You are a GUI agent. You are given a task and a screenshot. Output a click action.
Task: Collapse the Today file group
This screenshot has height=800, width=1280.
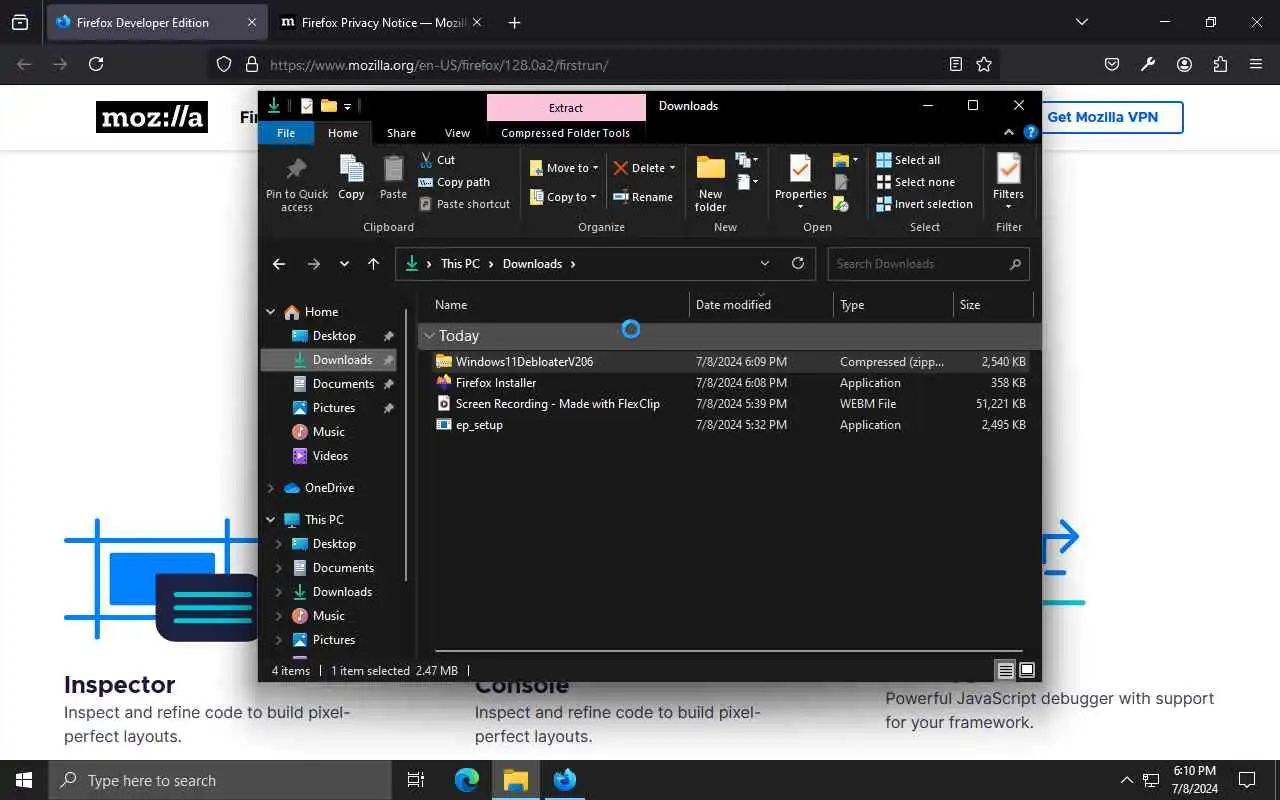(x=429, y=336)
